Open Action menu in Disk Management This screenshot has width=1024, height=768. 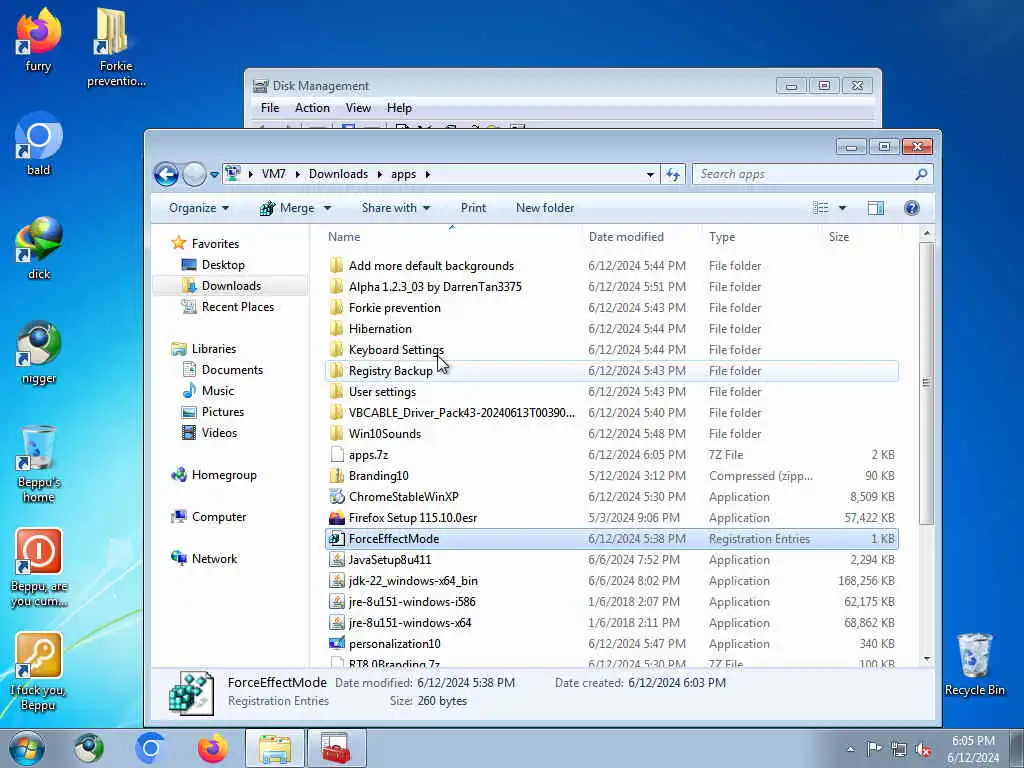(312, 108)
